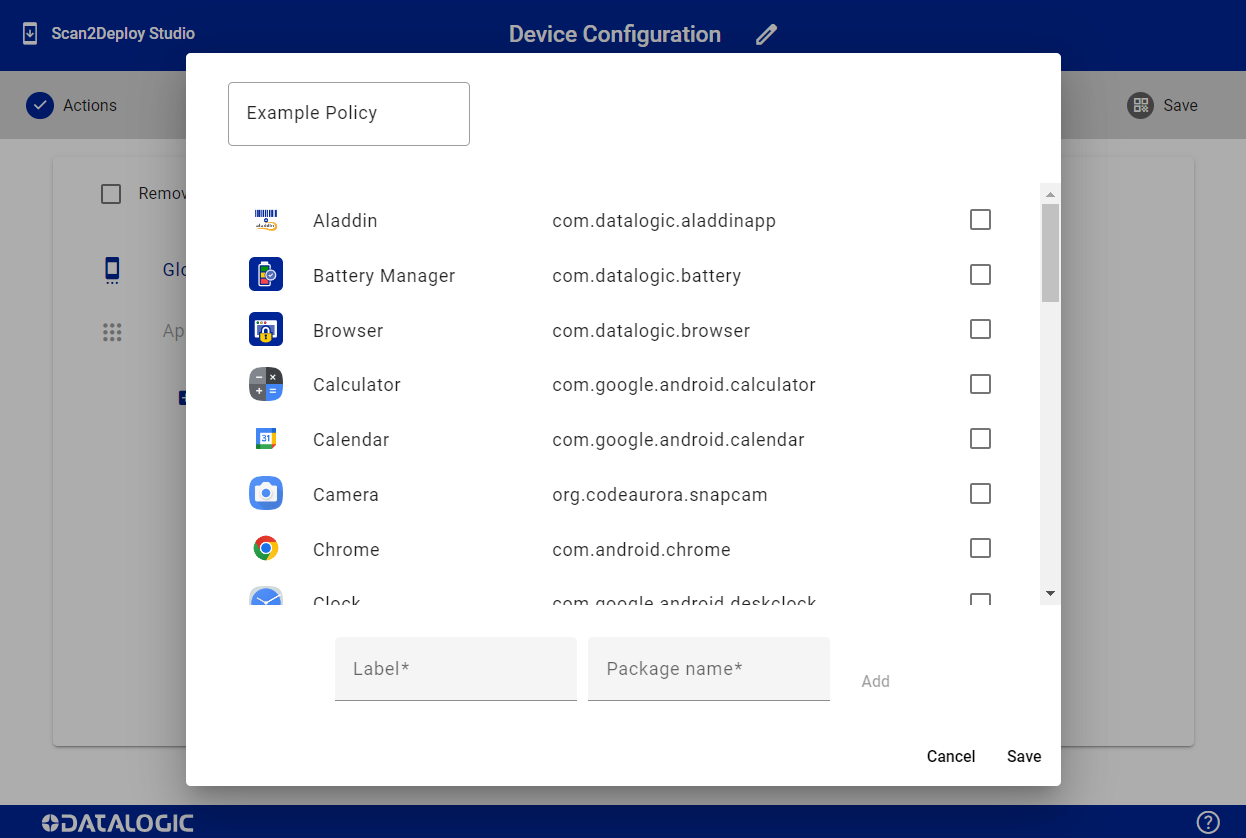The height and width of the screenshot is (838, 1246).
Task: Open the help question mark icon
Action: tap(1208, 823)
